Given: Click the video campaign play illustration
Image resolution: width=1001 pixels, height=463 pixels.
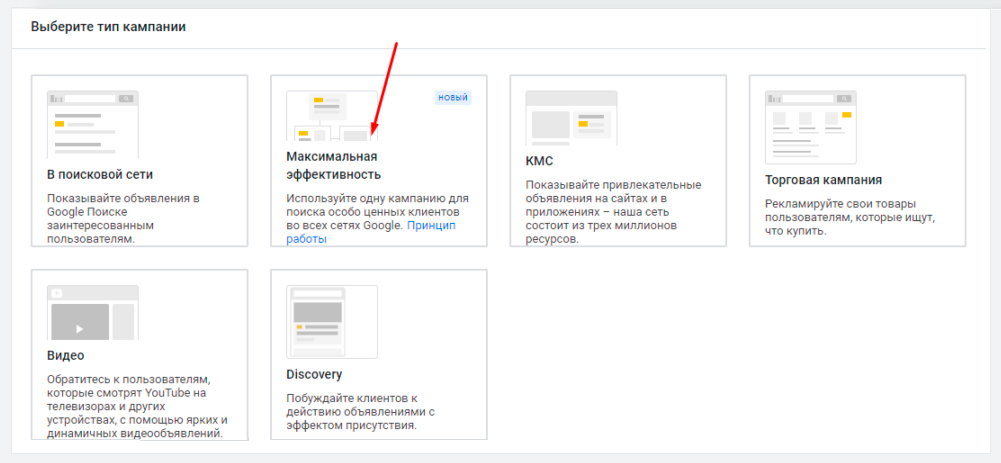Looking at the screenshot, I should pyautogui.click(x=93, y=312).
